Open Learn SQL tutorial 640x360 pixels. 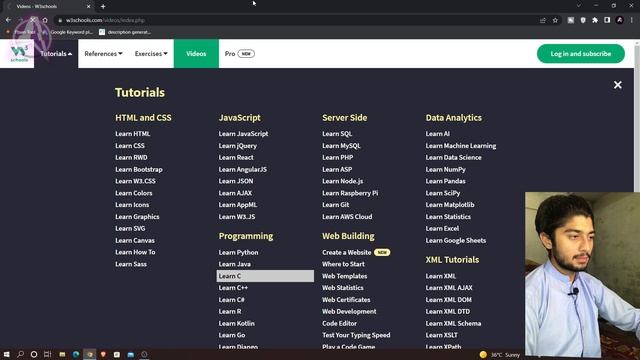point(337,133)
